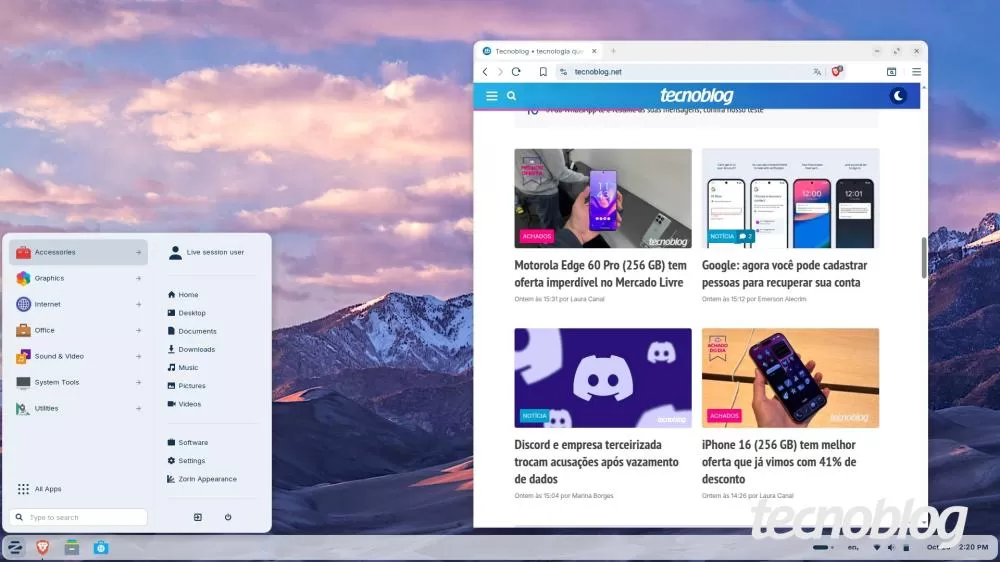This screenshot has height=562, width=1000.
Task: Expand the Utilities category
Action: [x=78, y=409]
